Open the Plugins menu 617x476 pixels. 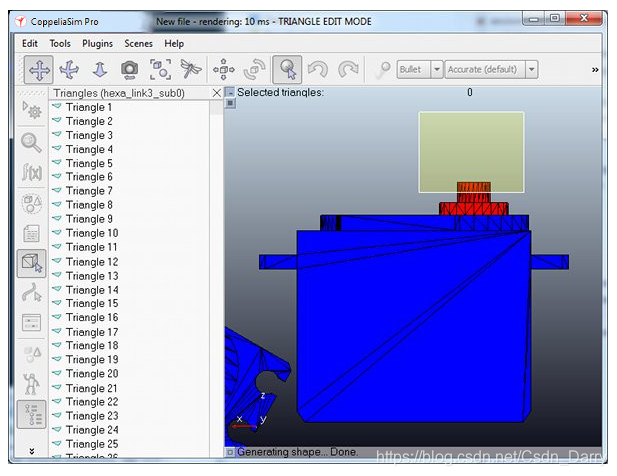click(x=97, y=43)
